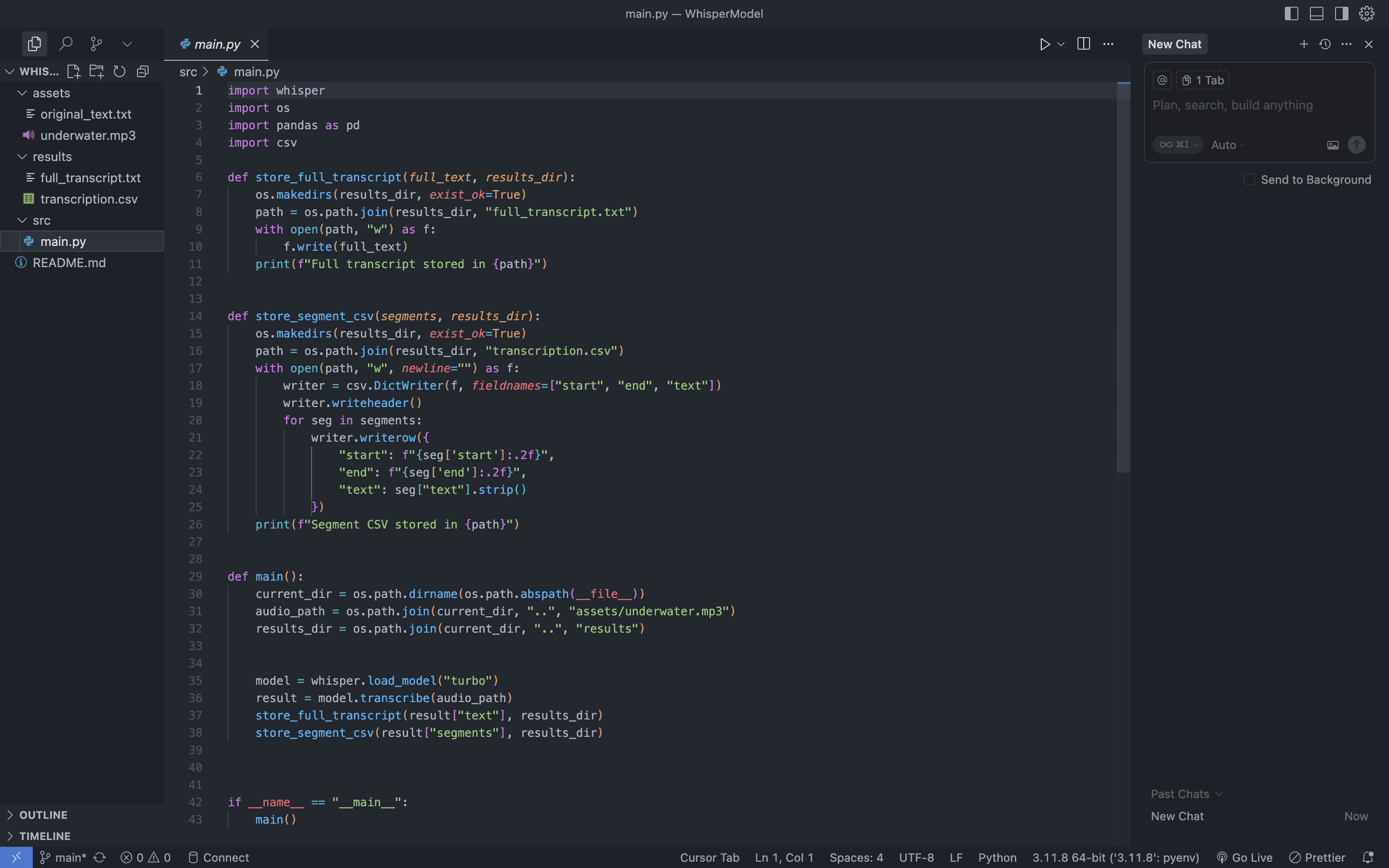
Task: Click the New Folder icon in explorer
Action: point(96,71)
